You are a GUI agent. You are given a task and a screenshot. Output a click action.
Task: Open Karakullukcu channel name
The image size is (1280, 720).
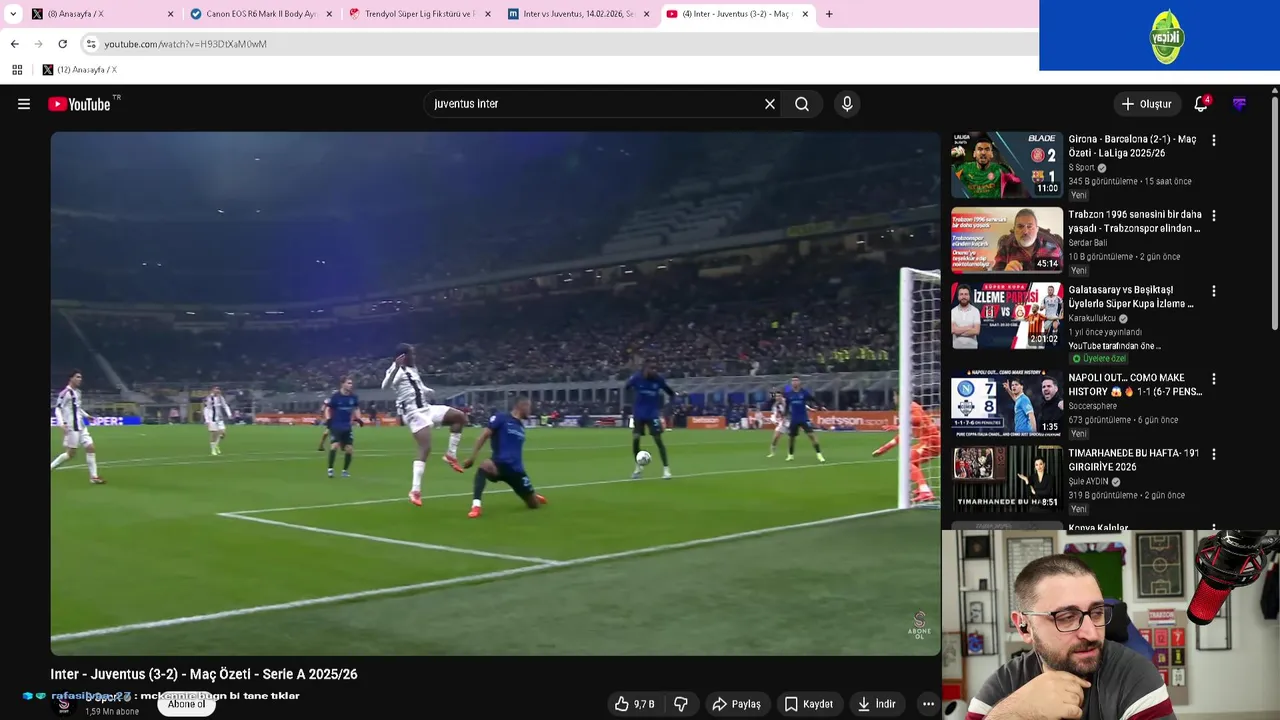1092,318
